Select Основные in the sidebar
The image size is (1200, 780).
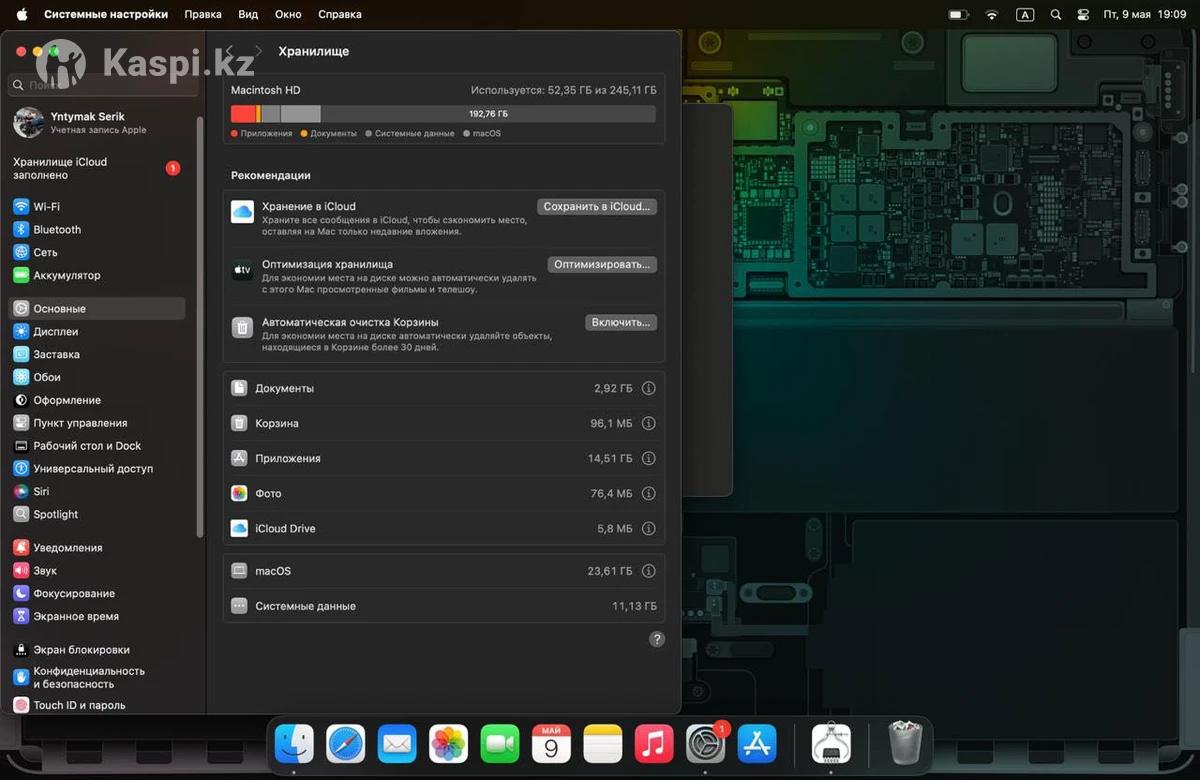click(x=97, y=309)
